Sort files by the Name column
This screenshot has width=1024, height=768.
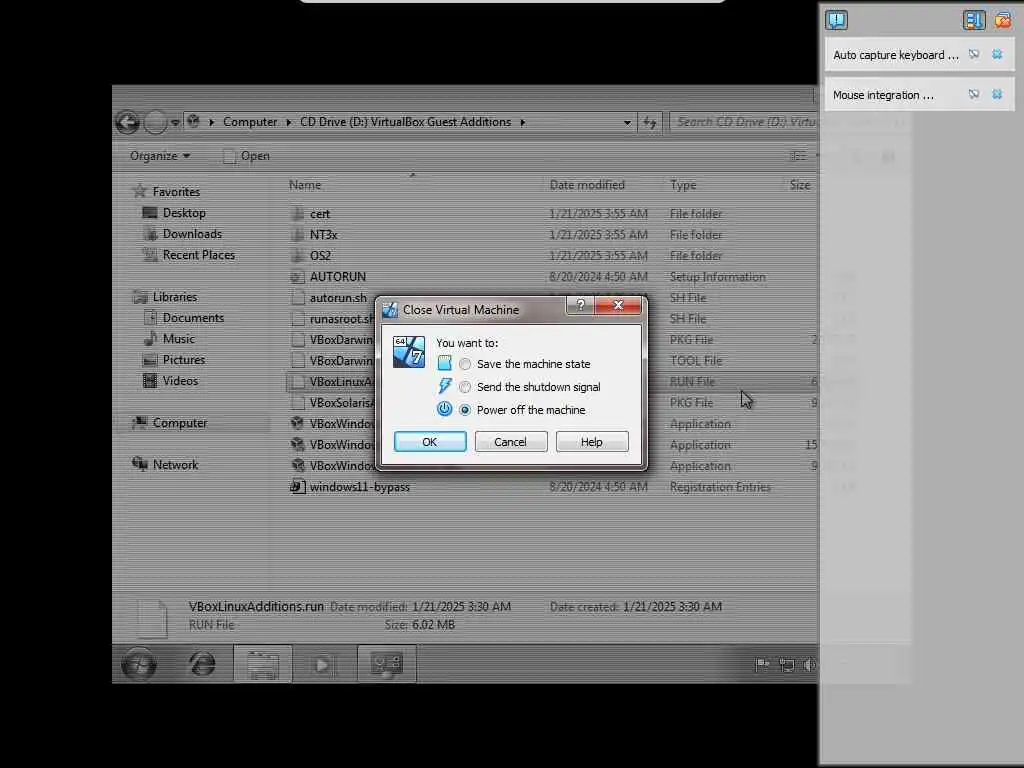coord(305,185)
